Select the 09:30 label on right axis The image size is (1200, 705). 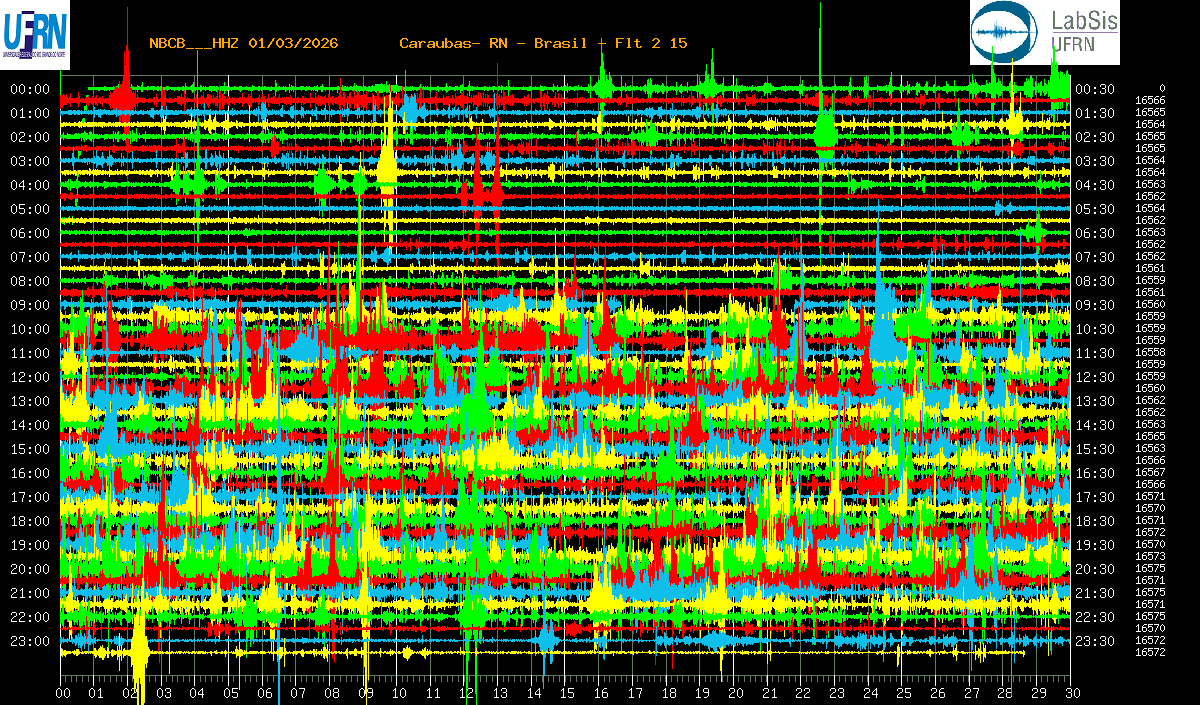coord(1094,305)
